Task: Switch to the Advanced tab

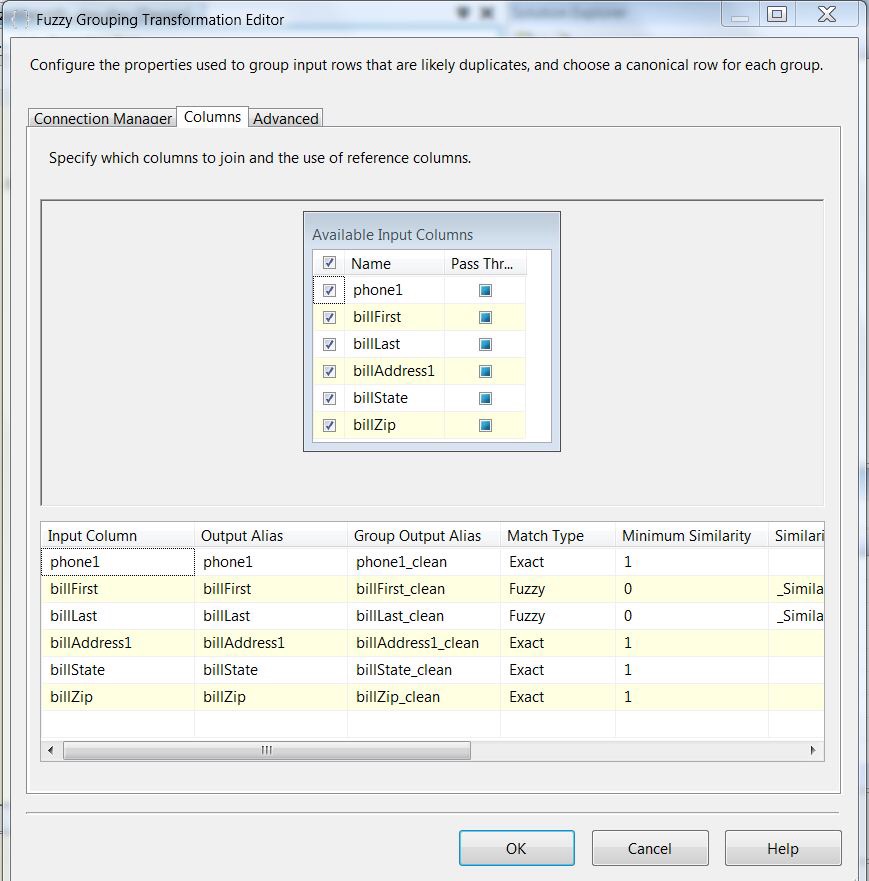Action: [286, 118]
